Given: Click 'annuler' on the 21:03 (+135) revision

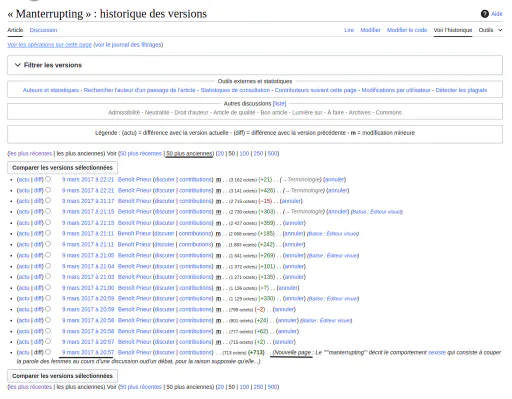Looking at the screenshot, I should coord(294,277).
